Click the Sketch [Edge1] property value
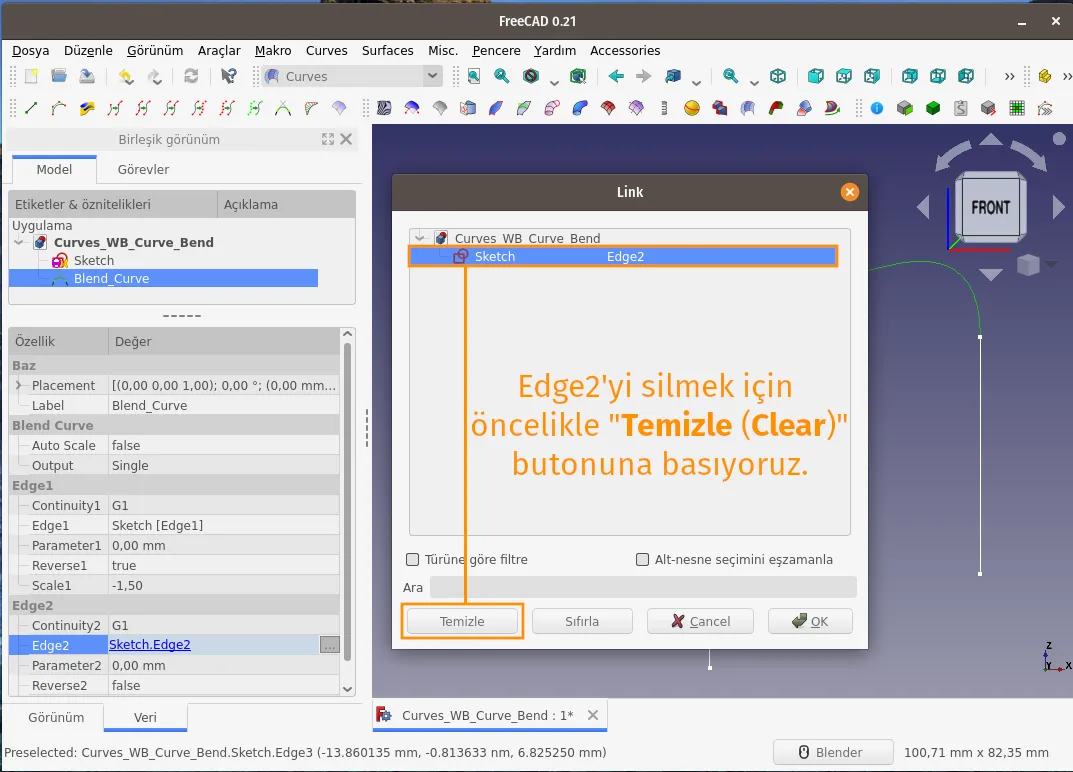Screen dimensions: 1073x772 pyautogui.click(x=157, y=526)
